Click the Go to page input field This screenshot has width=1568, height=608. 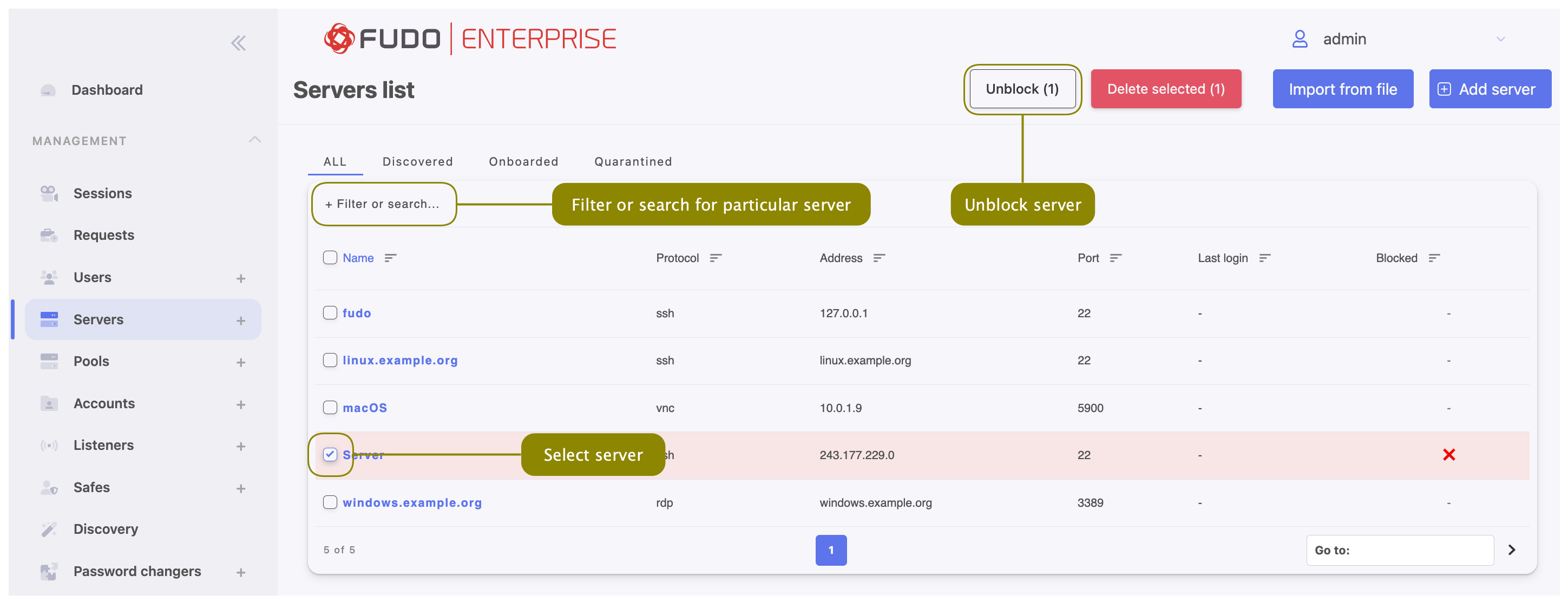[x=1400, y=550]
